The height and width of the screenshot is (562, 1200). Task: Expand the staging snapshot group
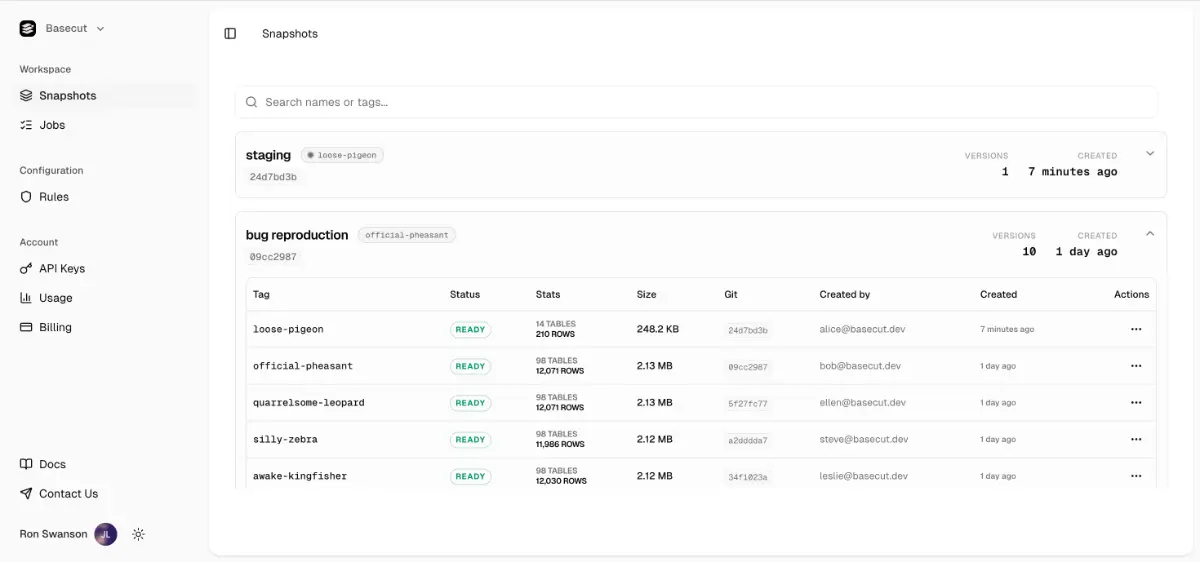(1150, 153)
